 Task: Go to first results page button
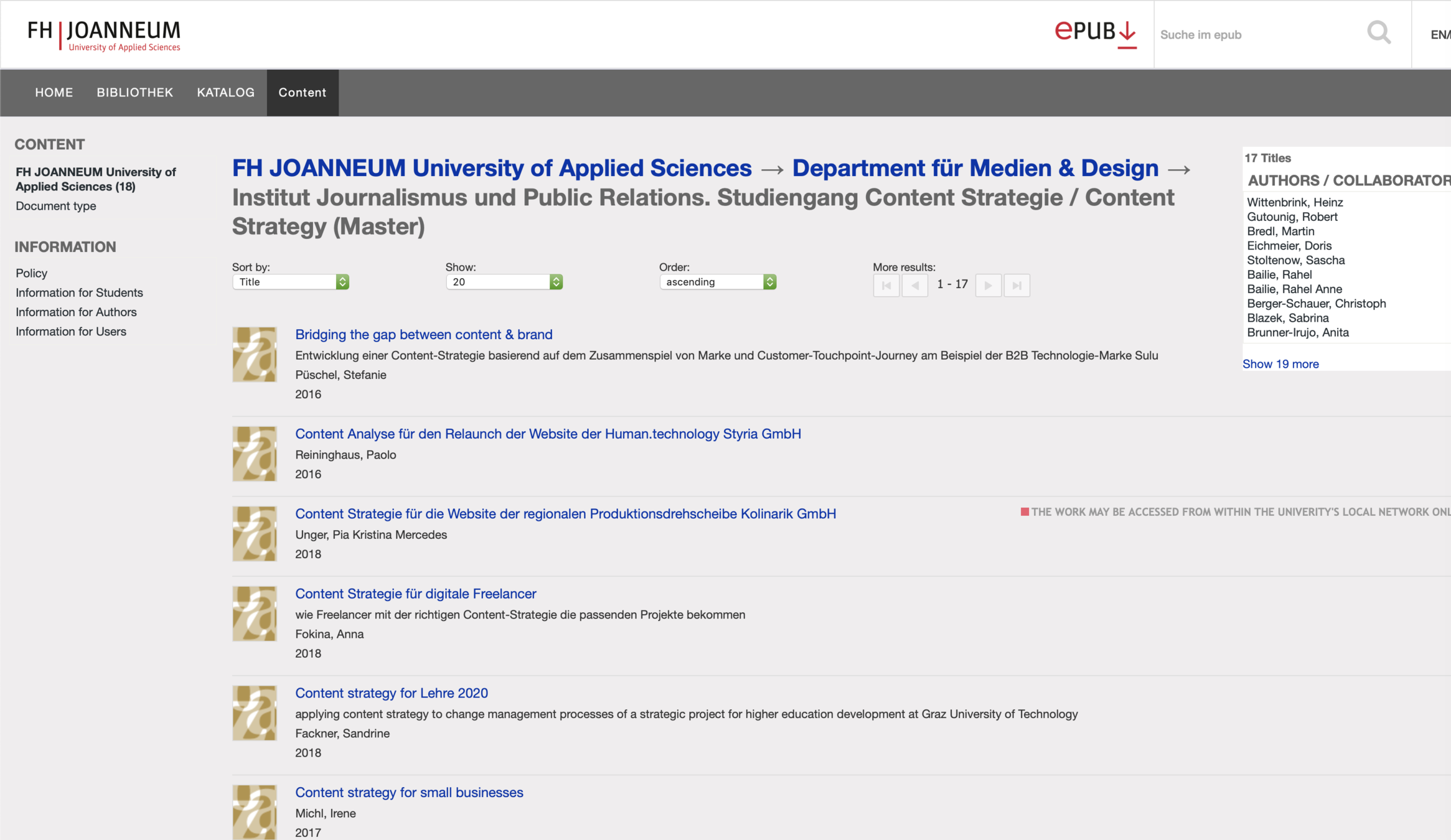pyautogui.click(x=886, y=286)
